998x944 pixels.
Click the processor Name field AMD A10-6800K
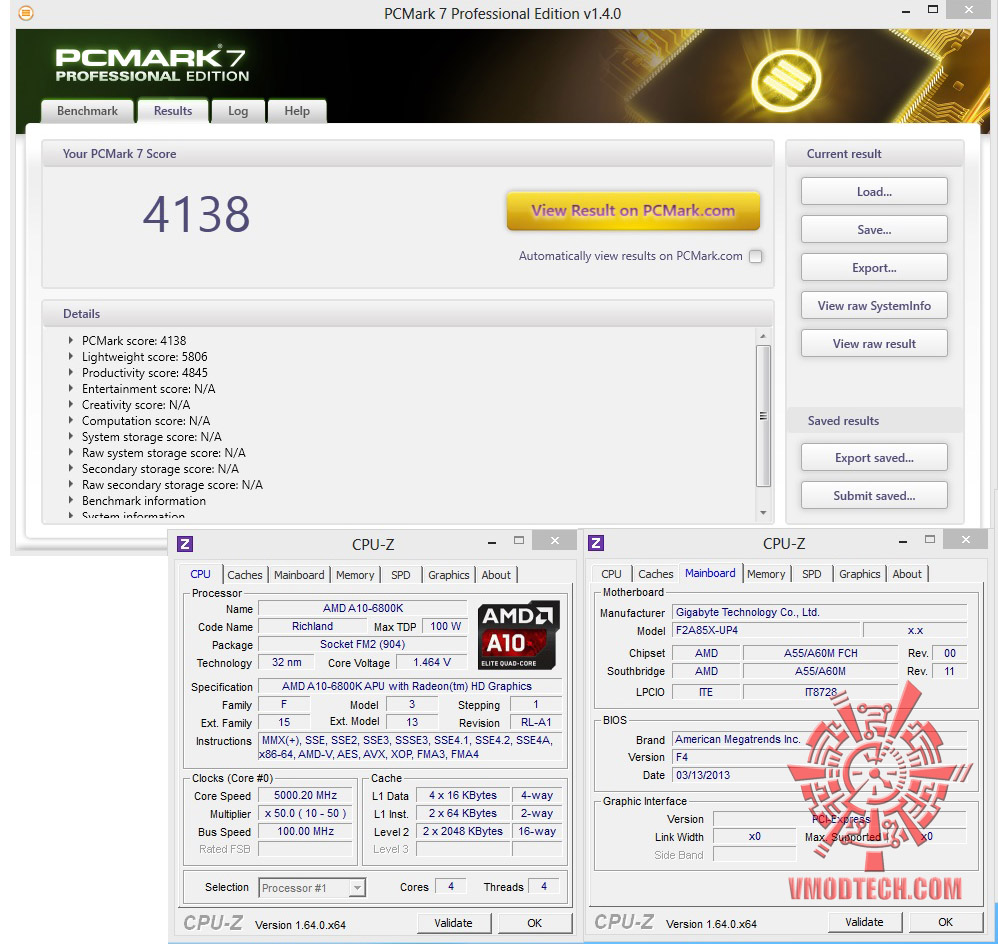click(x=363, y=609)
